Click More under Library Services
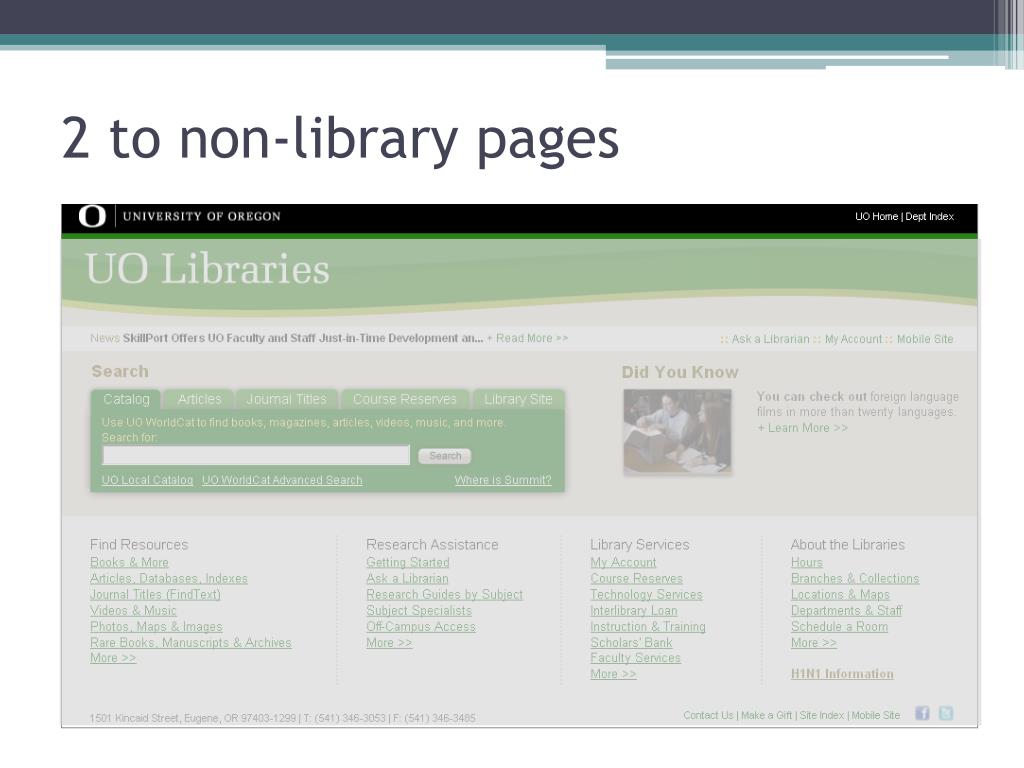The image size is (1024, 768). click(613, 674)
